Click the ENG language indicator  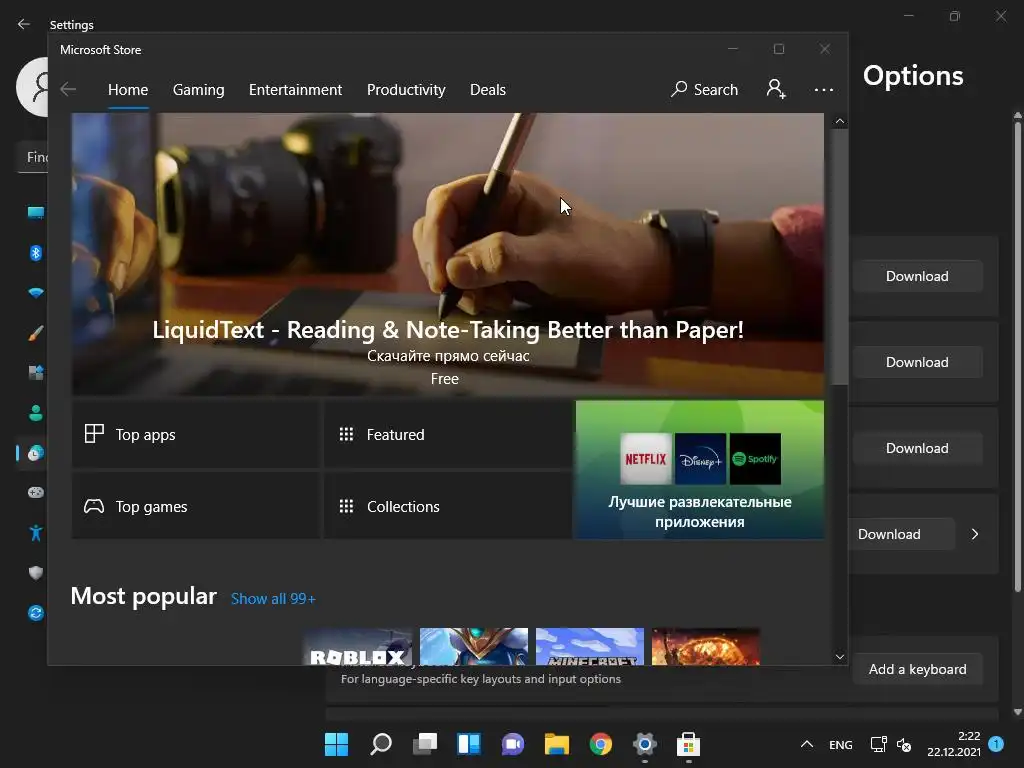(840, 744)
